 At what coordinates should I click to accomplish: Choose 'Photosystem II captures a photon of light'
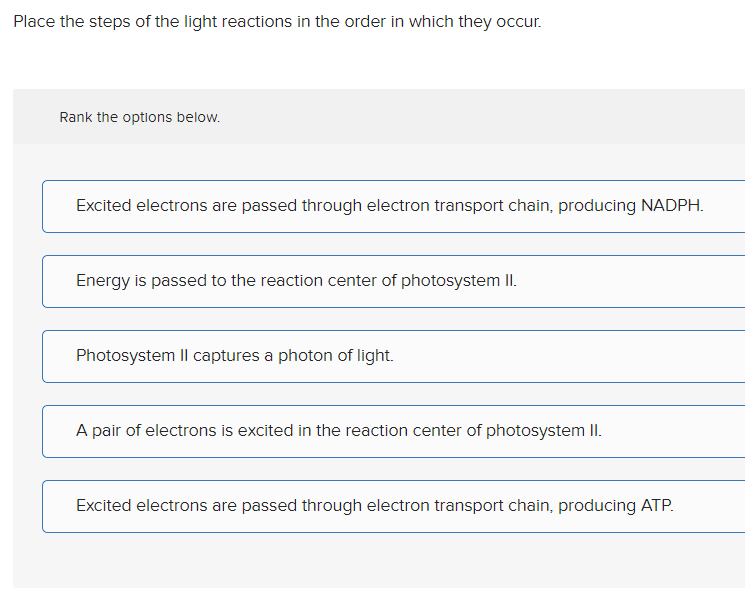[235, 356]
